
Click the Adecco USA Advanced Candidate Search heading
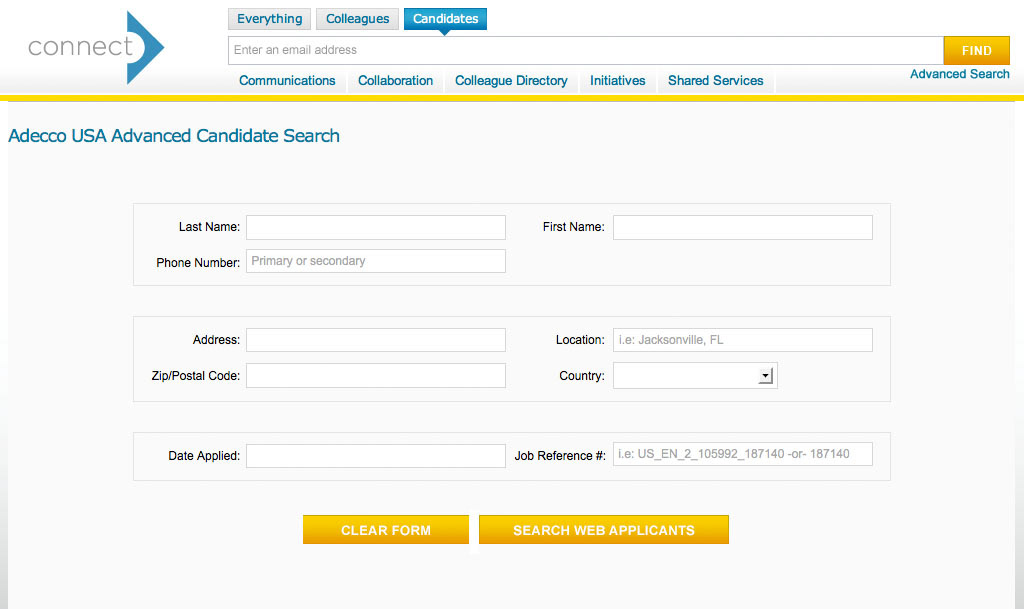[174, 136]
